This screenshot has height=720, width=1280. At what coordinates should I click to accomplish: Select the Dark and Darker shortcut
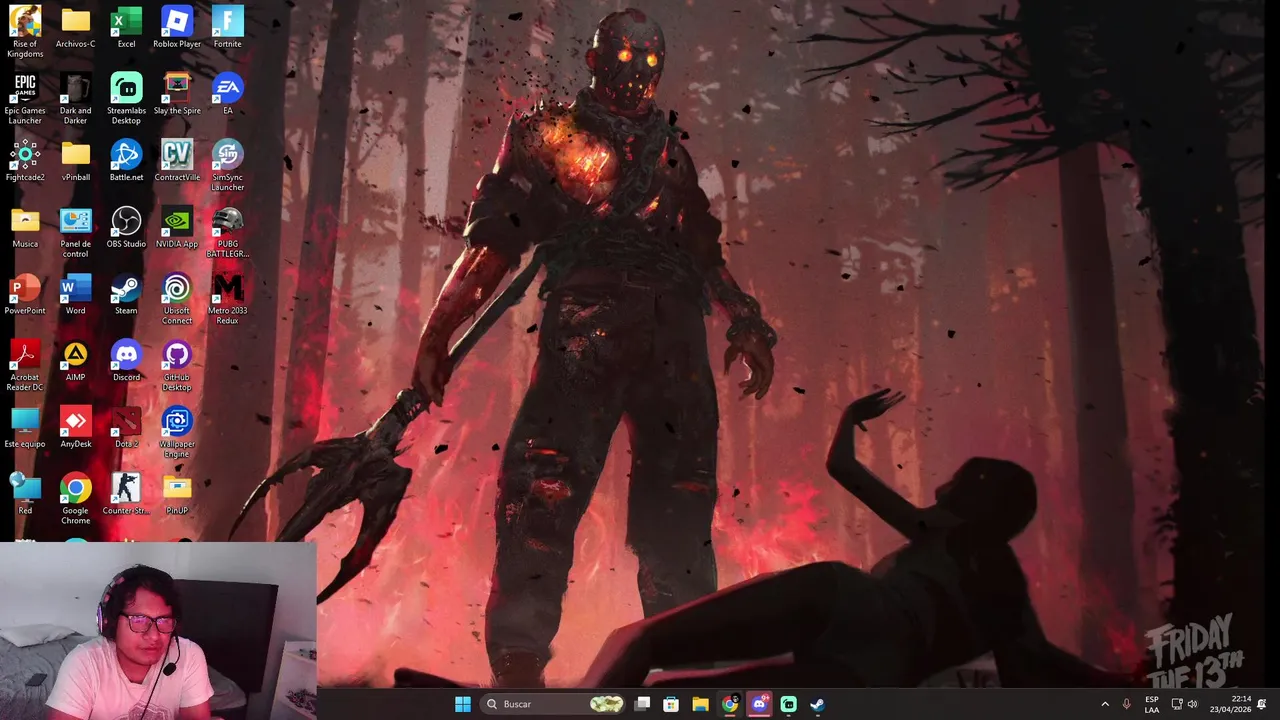[x=75, y=98]
